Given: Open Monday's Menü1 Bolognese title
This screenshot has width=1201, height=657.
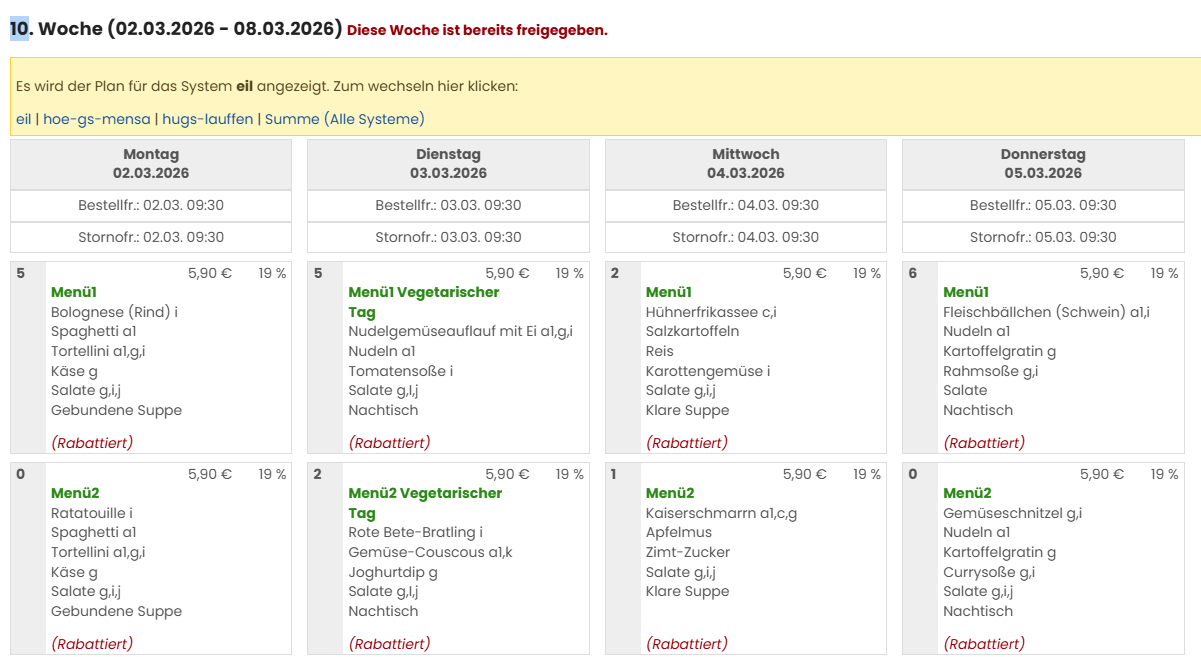Looking at the screenshot, I should tap(74, 292).
